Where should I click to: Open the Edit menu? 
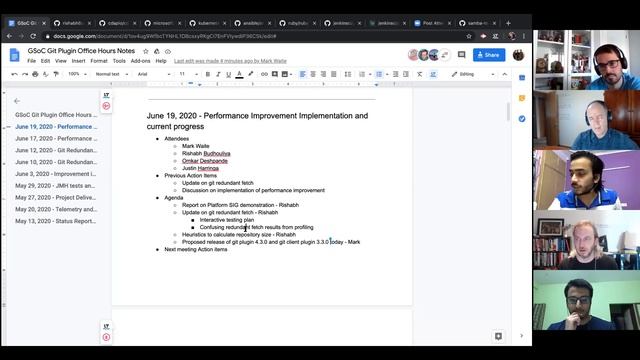click(x=45, y=61)
